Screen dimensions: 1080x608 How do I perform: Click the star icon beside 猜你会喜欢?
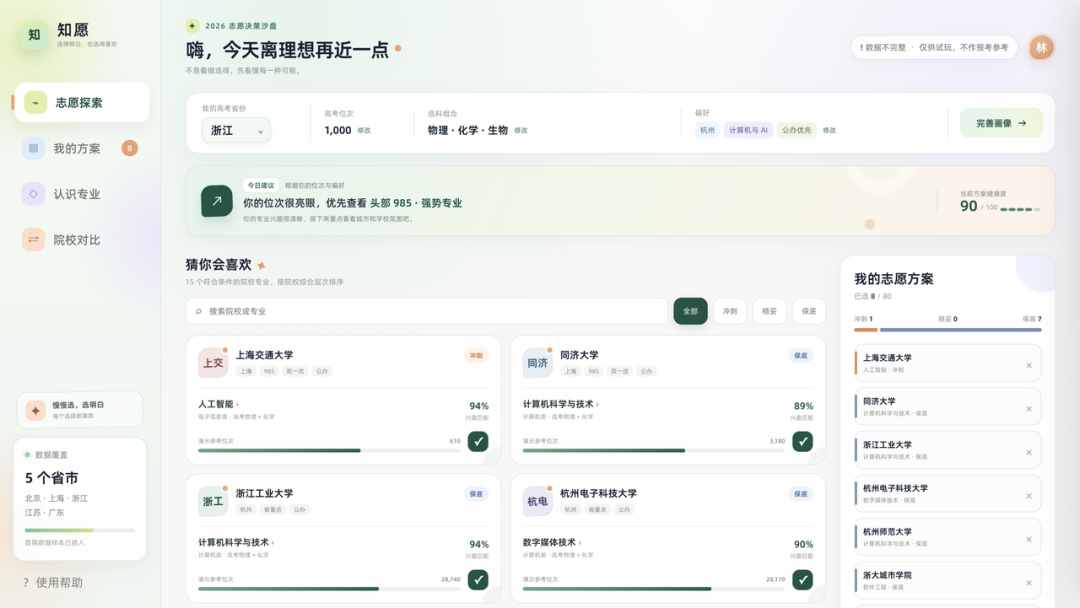click(261, 265)
